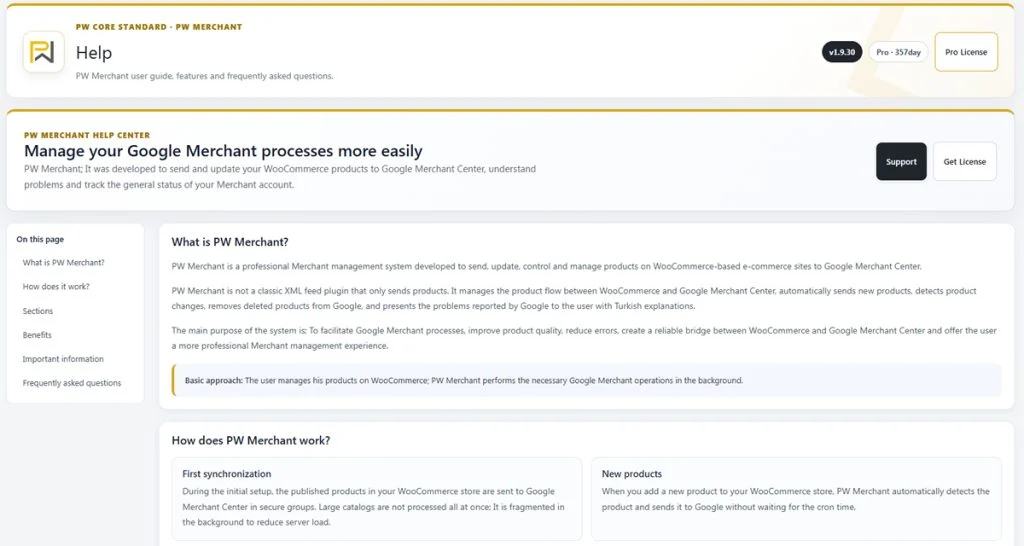The width and height of the screenshot is (1024, 546).
Task: Click the black Support button
Action: coord(901,161)
